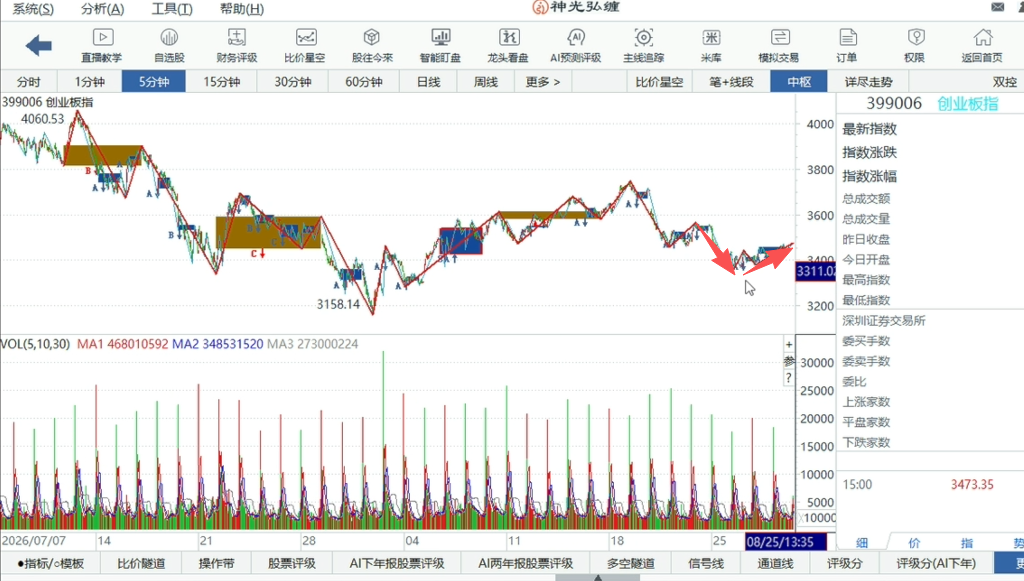Select 评级分 indicator tab
Screen dimensions: 1024x581
844,563
